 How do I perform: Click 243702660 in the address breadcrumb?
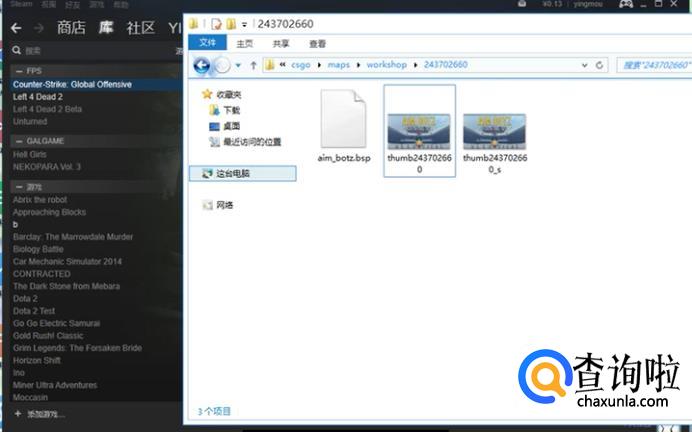pos(446,65)
